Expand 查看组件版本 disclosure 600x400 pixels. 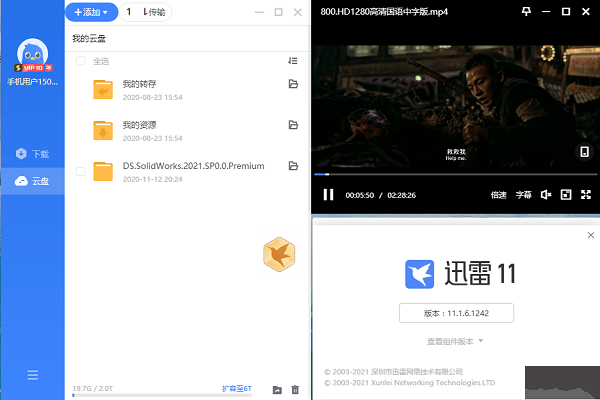(x=456, y=341)
